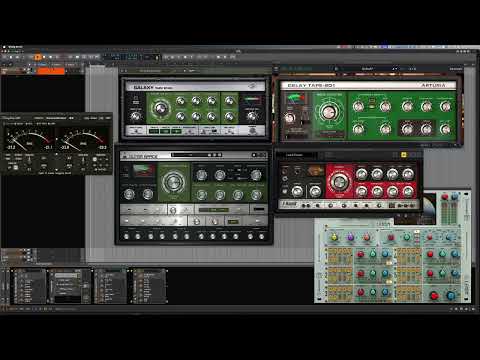Select the third device chain in Bitwig bottom panel
Screen dimensions: 480x360
coord(111,286)
